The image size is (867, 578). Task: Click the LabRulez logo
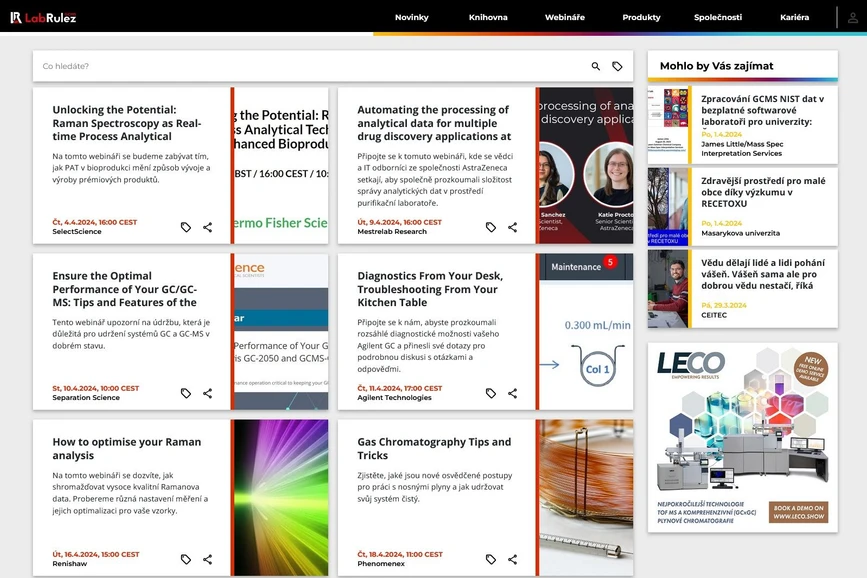coord(43,17)
